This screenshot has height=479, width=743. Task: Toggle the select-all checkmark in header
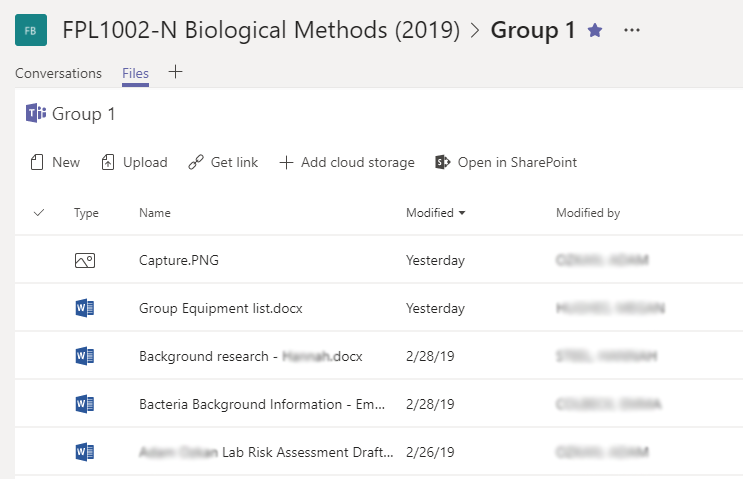[39, 213]
